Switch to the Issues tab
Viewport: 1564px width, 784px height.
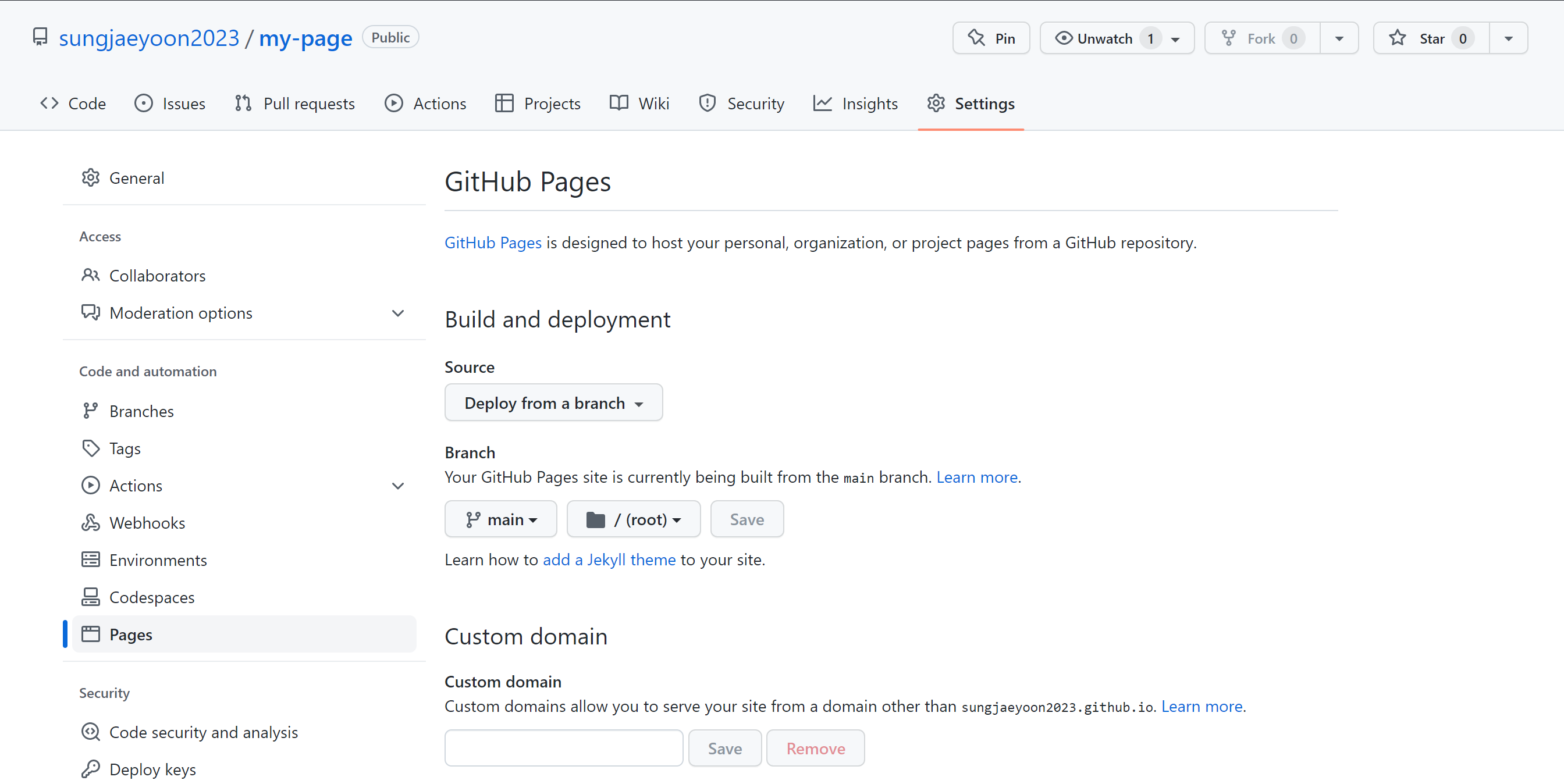(x=170, y=103)
